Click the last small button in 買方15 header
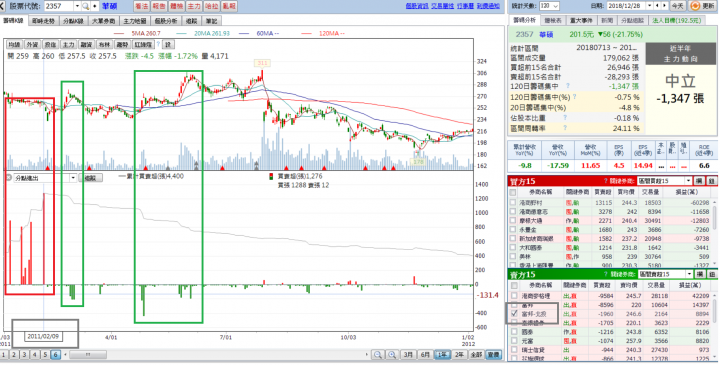The width and height of the screenshot is (720, 365). click(711, 181)
